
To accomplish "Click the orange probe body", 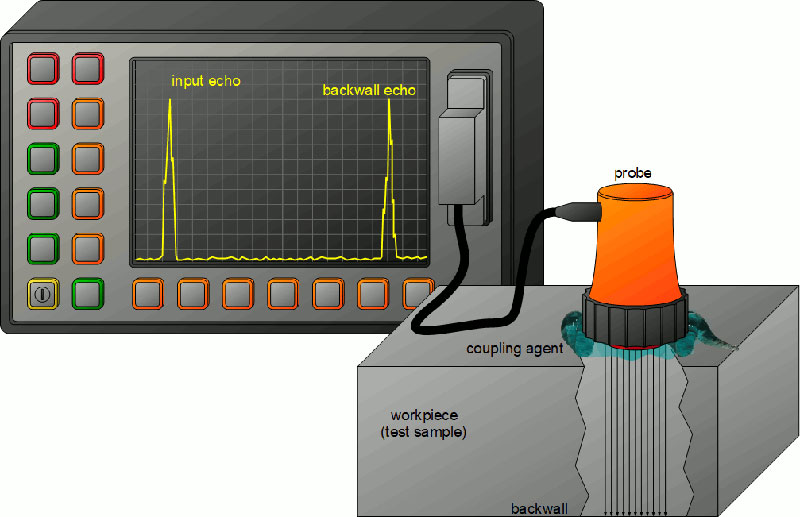I will pyautogui.click(x=635, y=240).
